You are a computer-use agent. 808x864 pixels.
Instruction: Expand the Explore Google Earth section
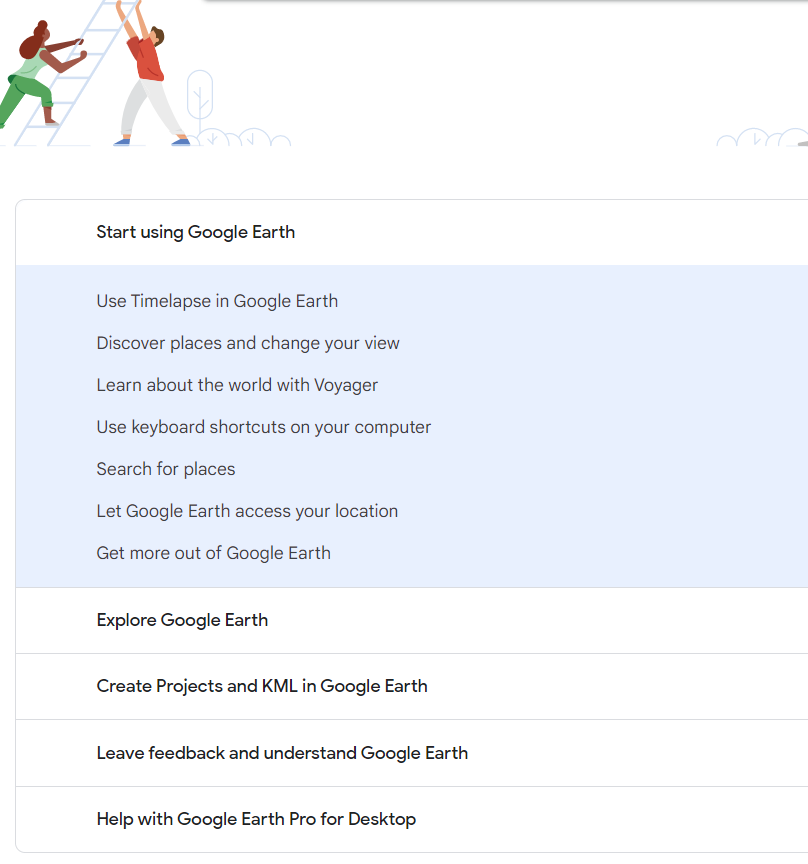[412, 620]
